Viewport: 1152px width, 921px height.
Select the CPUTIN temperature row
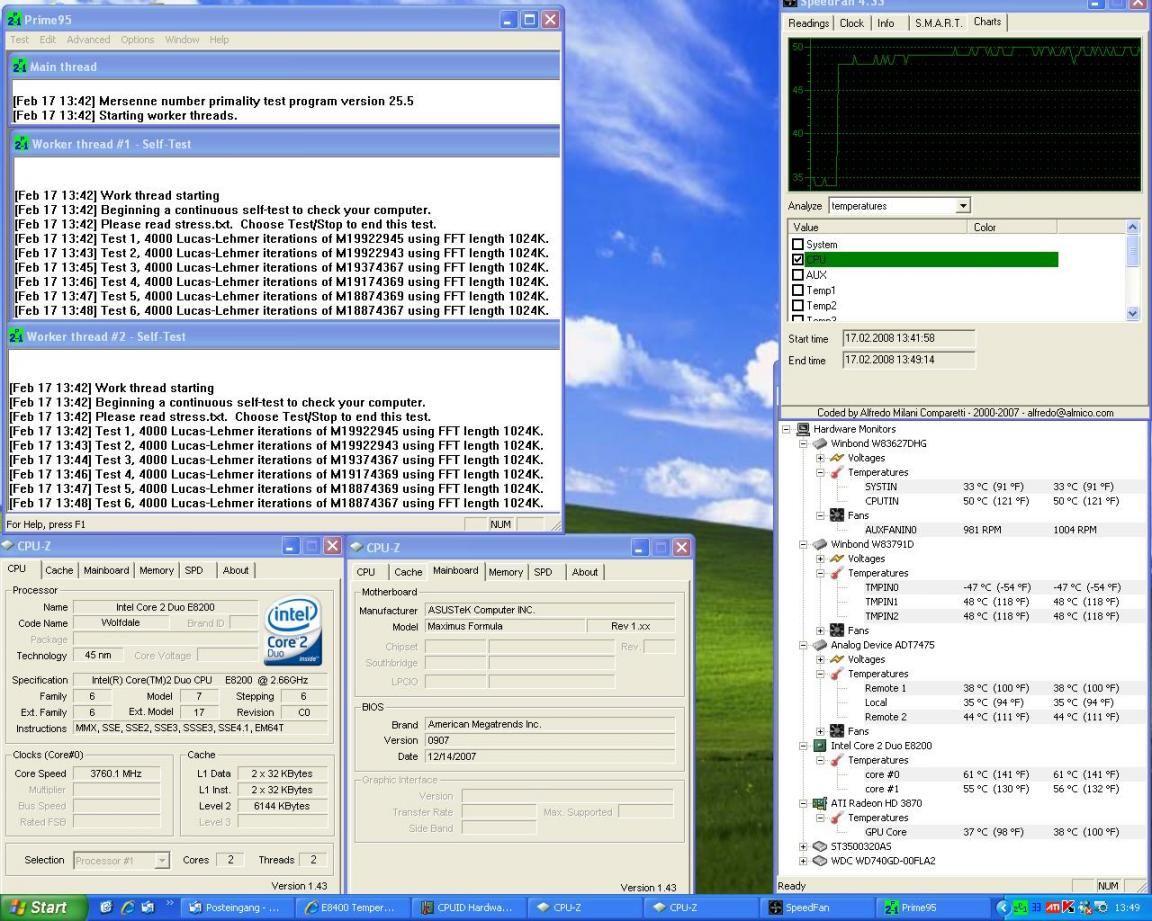click(992, 501)
